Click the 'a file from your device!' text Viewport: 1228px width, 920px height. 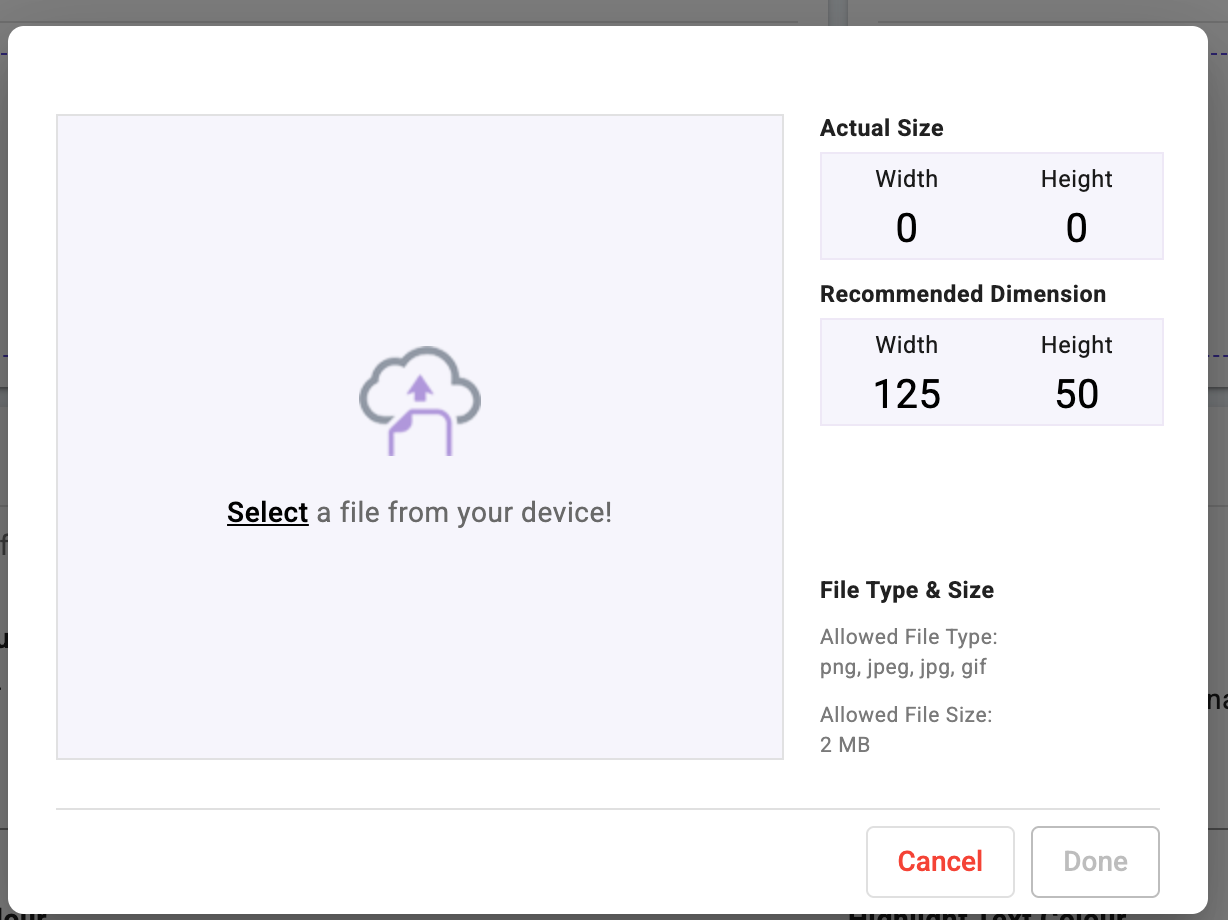click(464, 513)
